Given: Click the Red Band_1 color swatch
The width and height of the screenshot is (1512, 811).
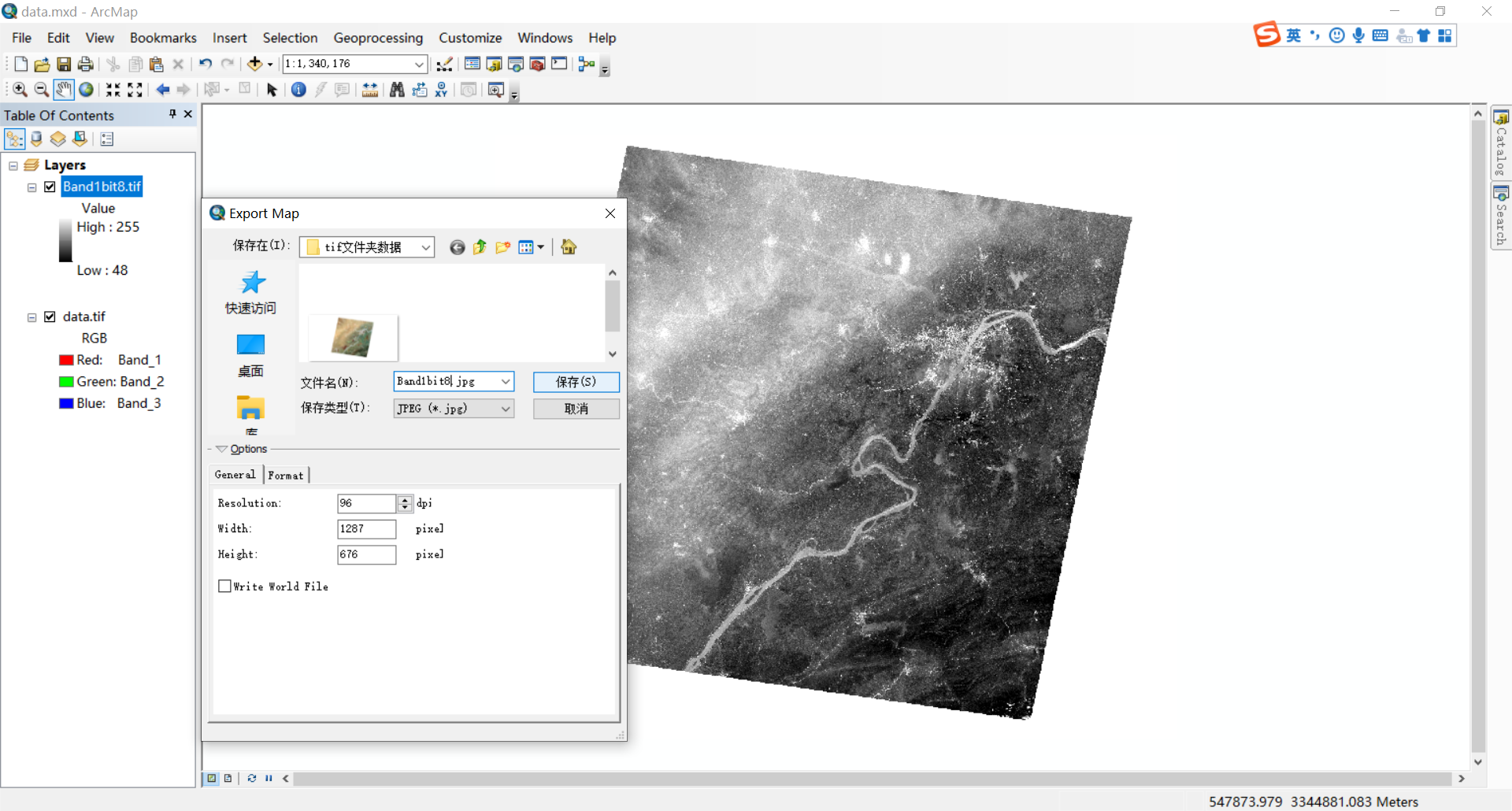Looking at the screenshot, I should (x=65, y=360).
